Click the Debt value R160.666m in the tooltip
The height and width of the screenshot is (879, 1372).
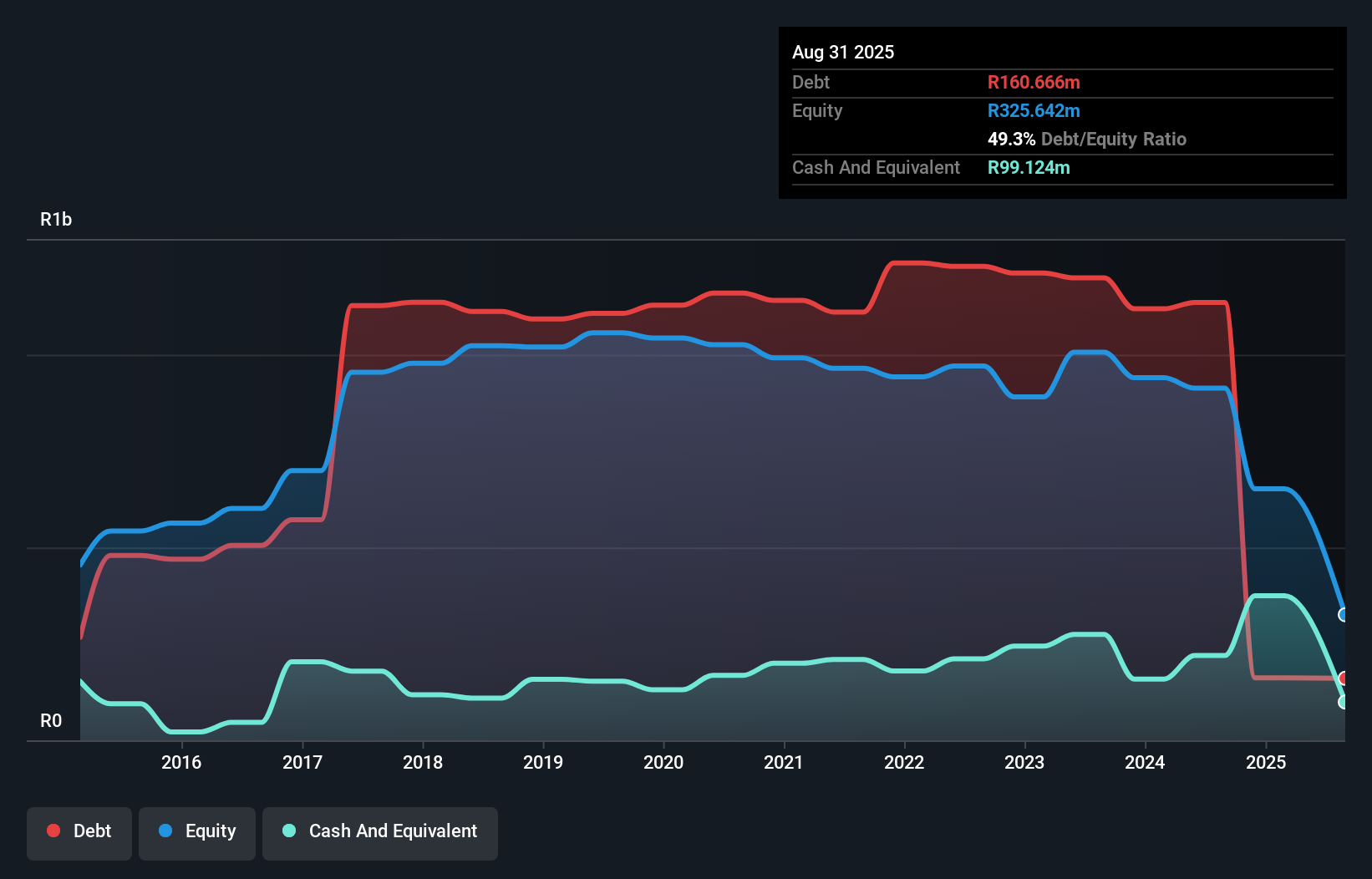tap(1034, 83)
